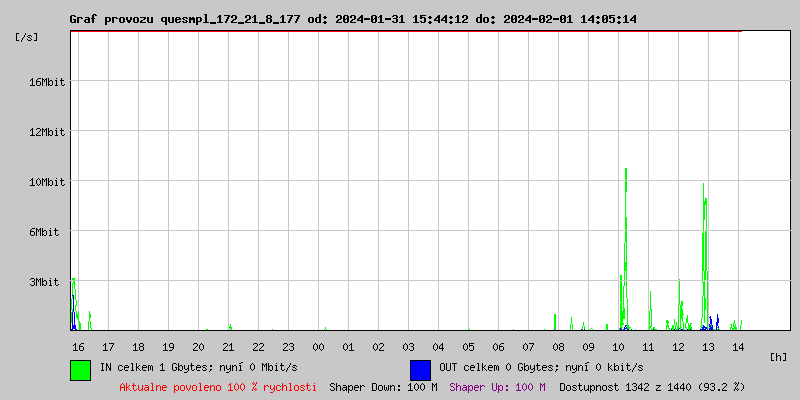This screenshot has width=800, height=400.
Task: Select the hour 10 x-axis marker
Action: (x=618, y=346)
